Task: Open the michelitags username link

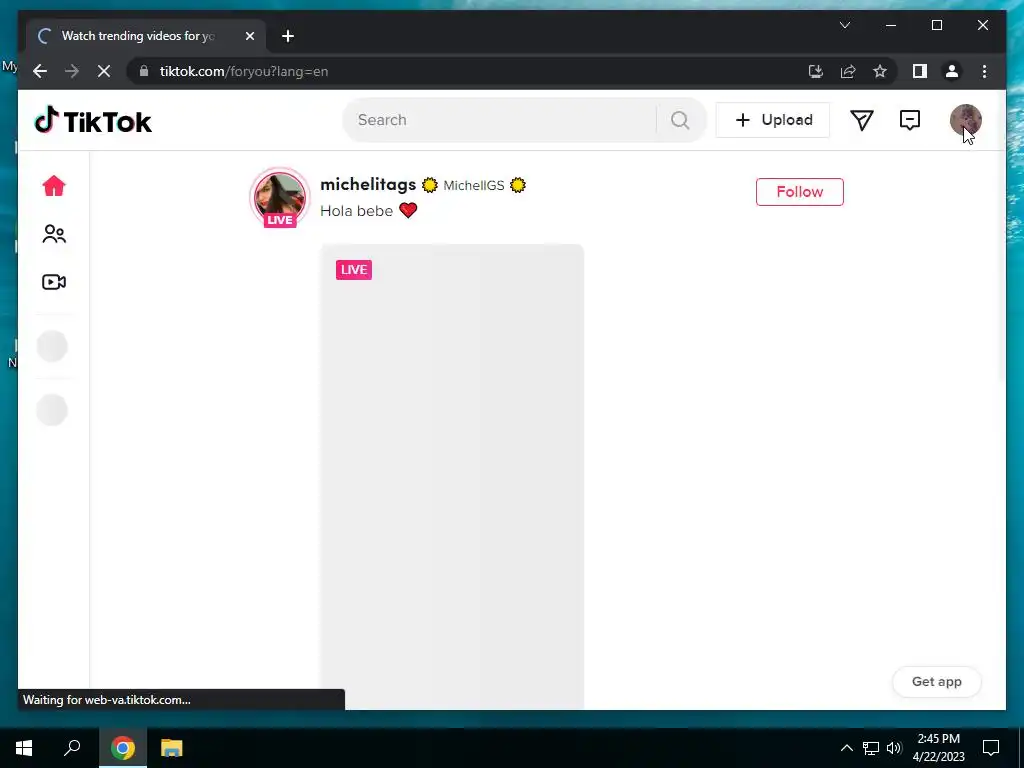Action: click(x=368, y=185)
